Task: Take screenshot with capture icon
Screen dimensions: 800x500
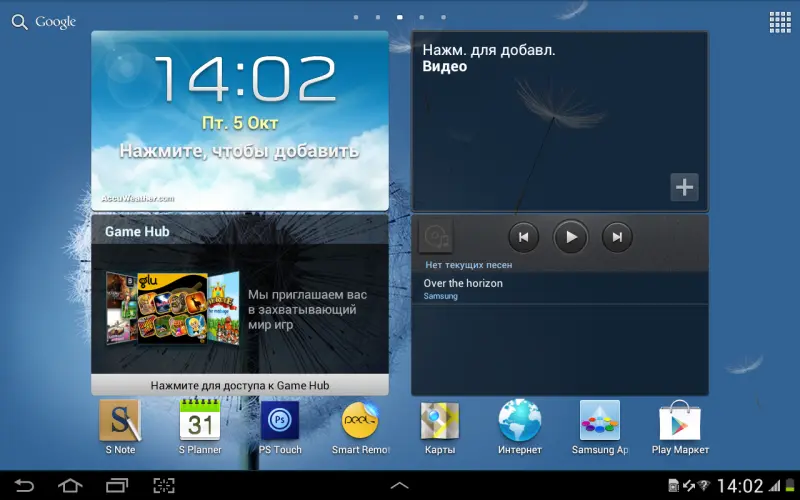Action: [164, 485]
